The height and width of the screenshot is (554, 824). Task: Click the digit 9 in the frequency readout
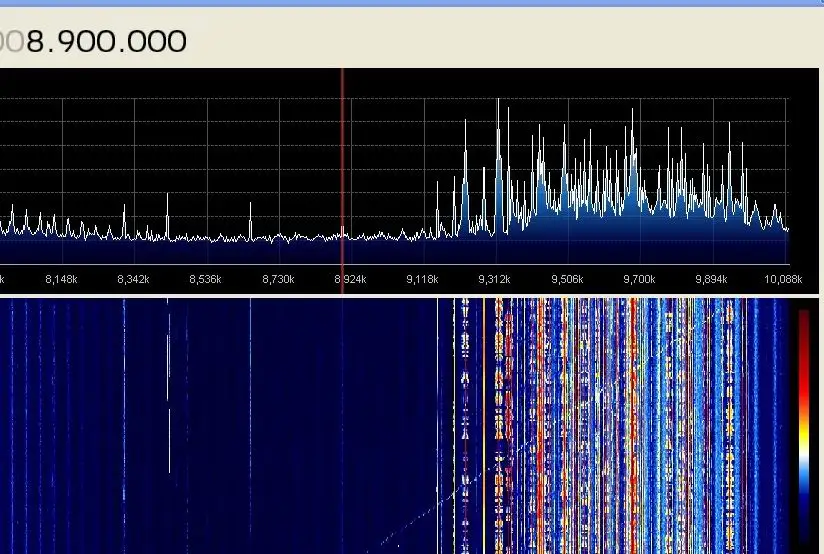click(66, 42)
